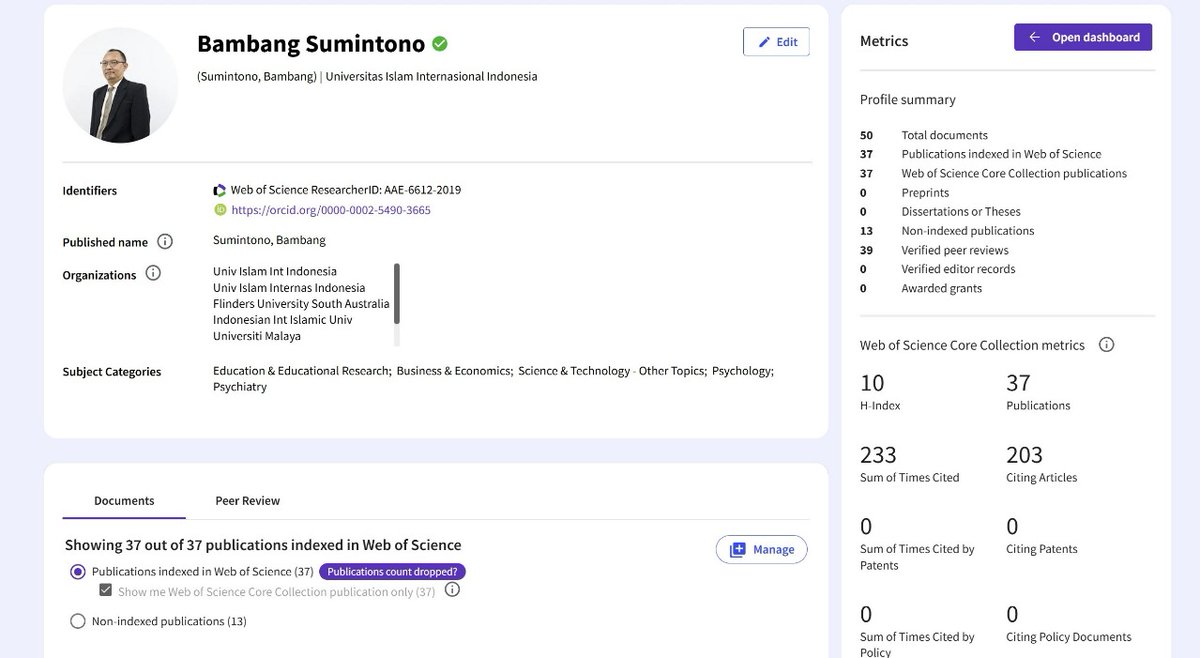
Task: Click the Web of Science ResearcherID icon
Action: tap(219, 188)
